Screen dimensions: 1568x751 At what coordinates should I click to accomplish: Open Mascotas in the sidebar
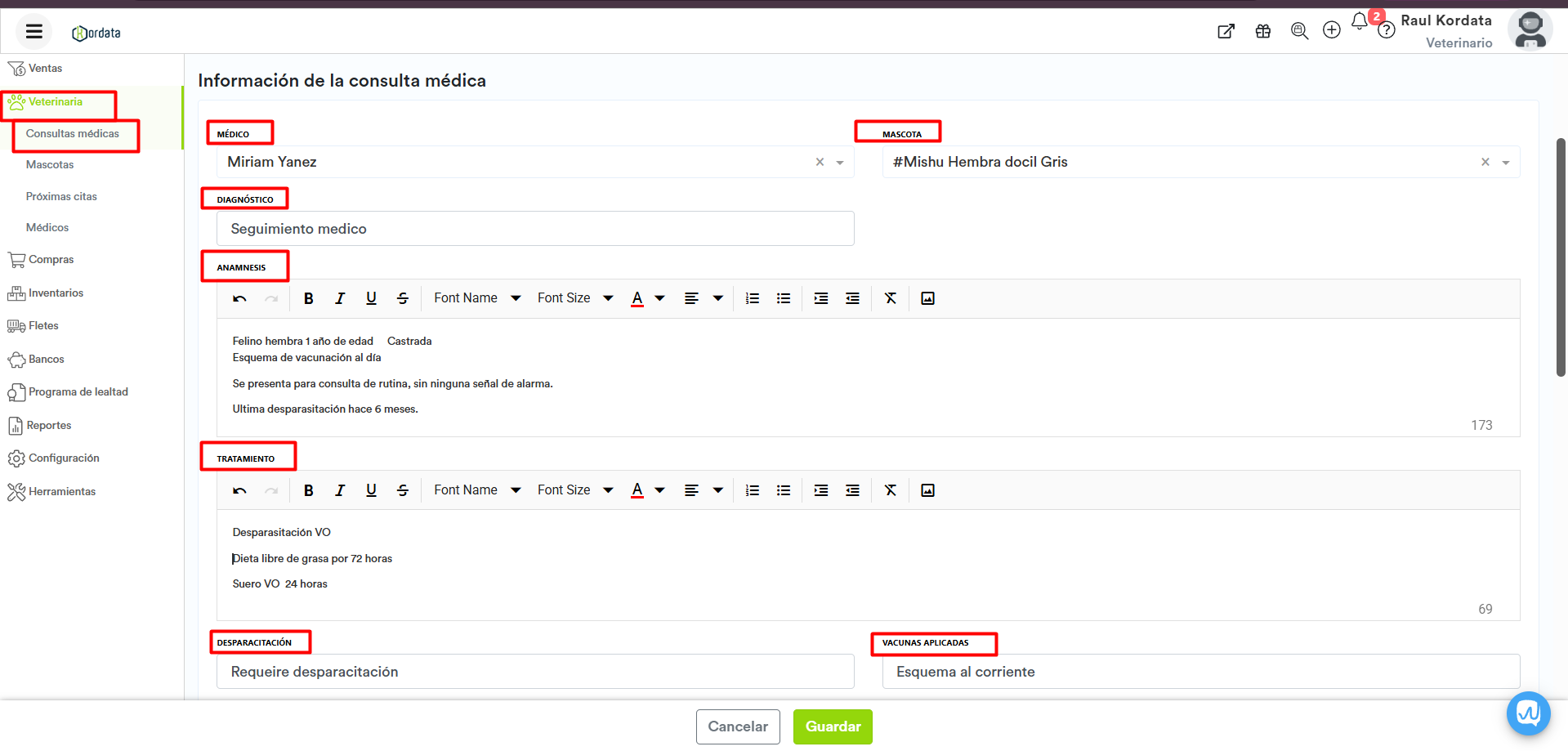coord(50,164)
